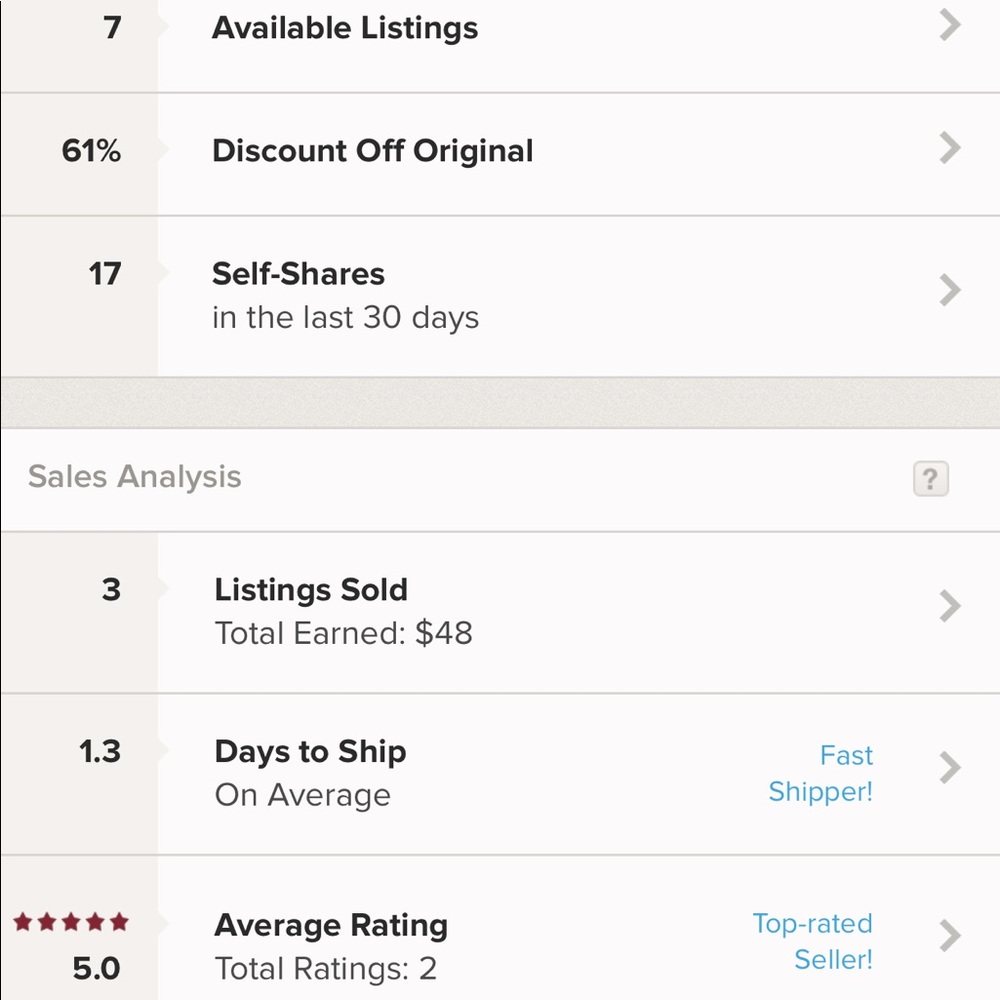Select the Discount Off Original item
Viewport: 1000px width, 1000px height.
[372, 151]
